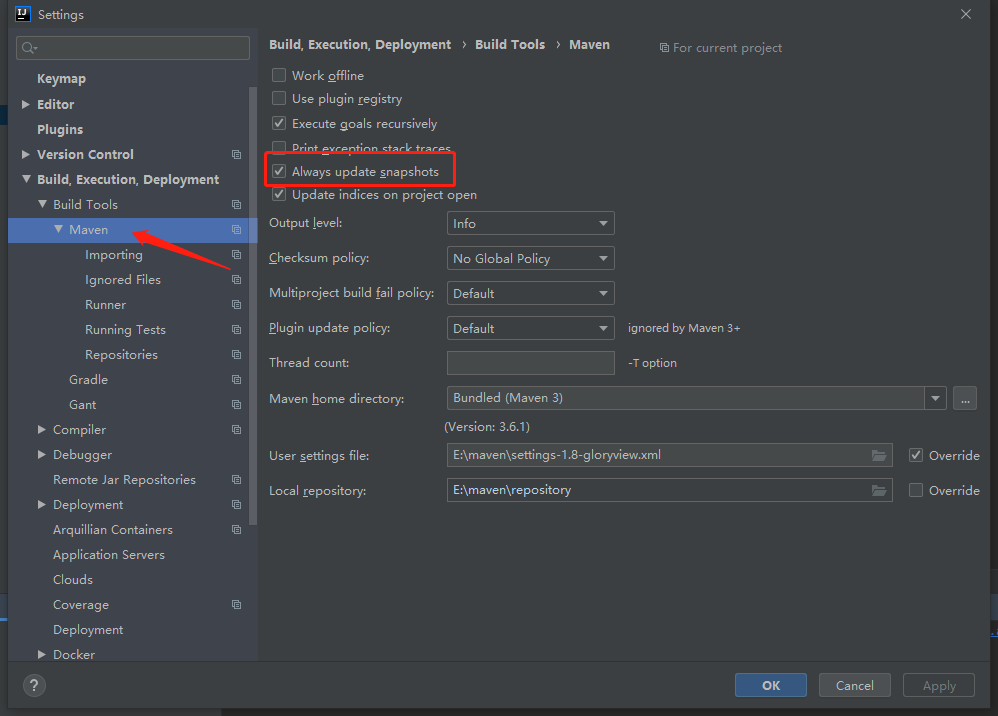Screen dimensions: 998x716
Task: Click the settings tree vertical scrollbar
Action: click(x=253, y=305)
